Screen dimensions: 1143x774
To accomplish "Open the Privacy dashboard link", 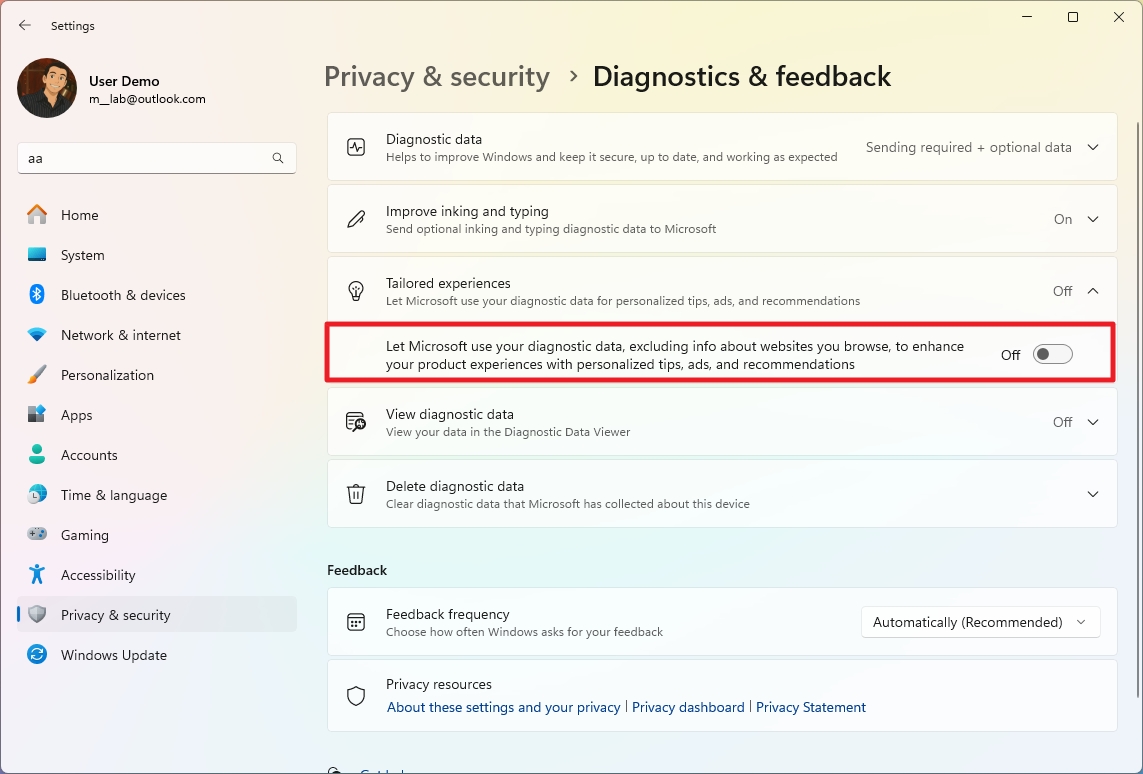I will (688, 707).
